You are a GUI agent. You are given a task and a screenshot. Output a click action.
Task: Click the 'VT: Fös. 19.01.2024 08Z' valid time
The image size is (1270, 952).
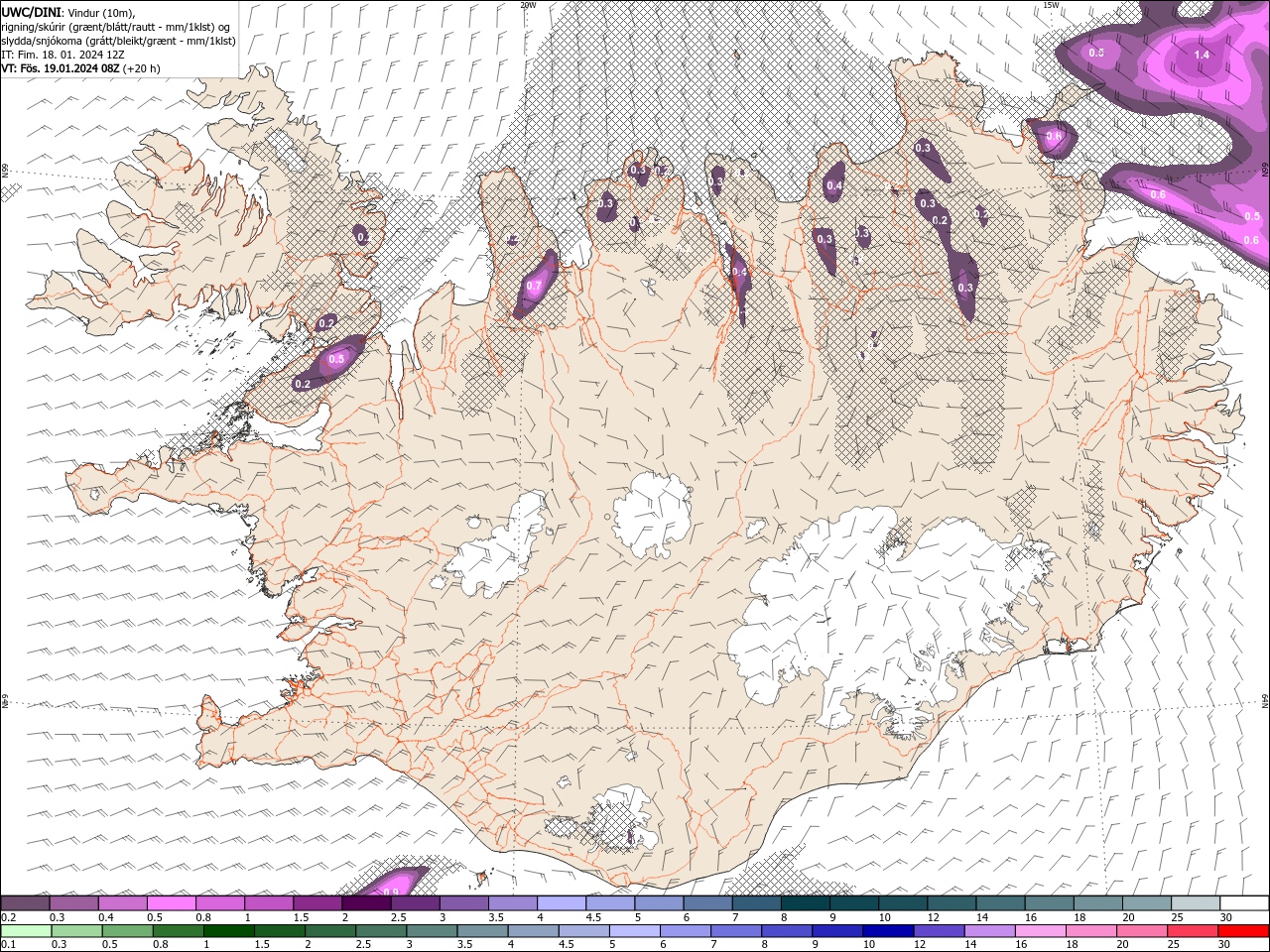(x=60, y=68)
